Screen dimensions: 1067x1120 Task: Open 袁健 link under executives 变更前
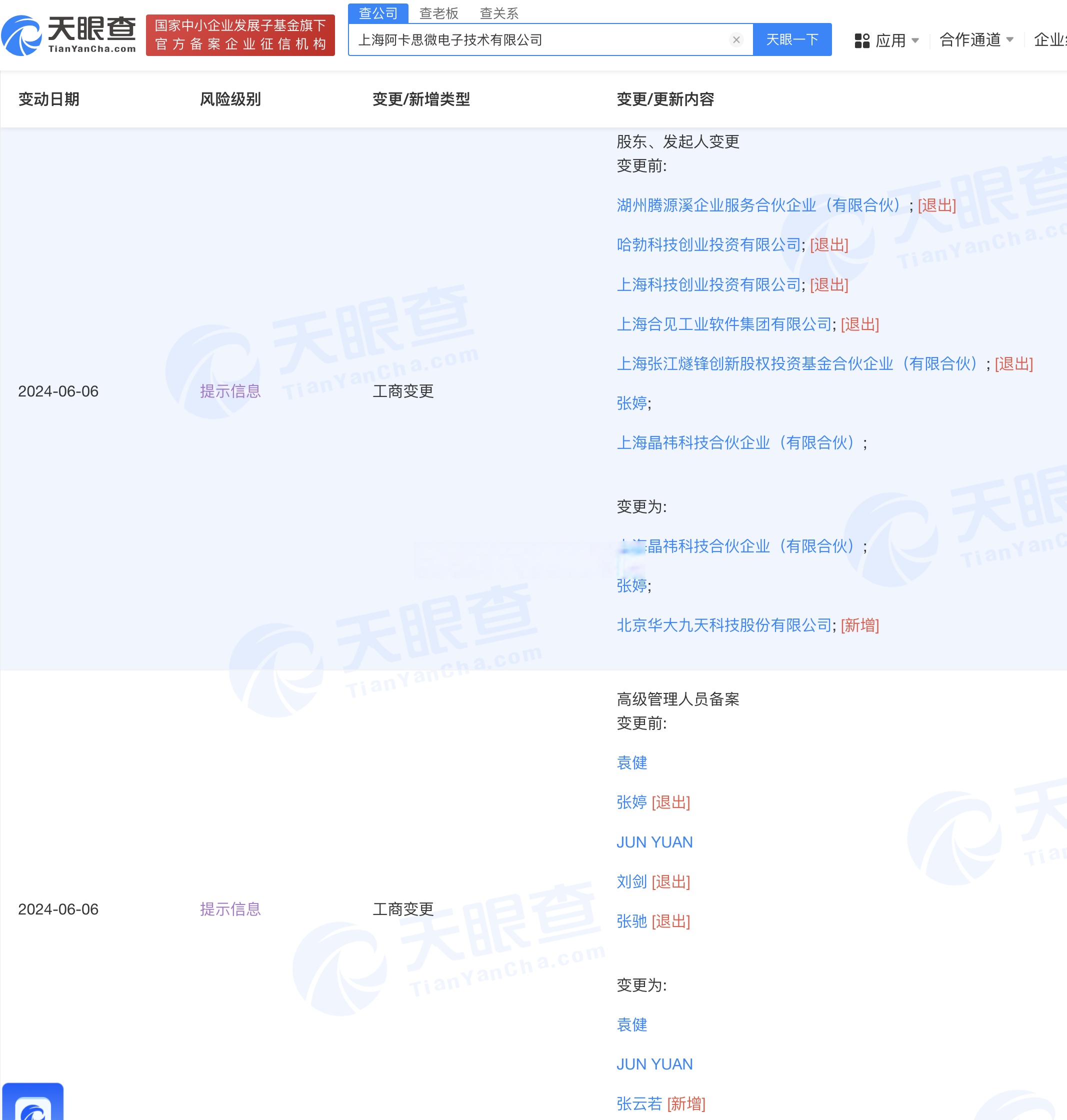pos(632,763)
